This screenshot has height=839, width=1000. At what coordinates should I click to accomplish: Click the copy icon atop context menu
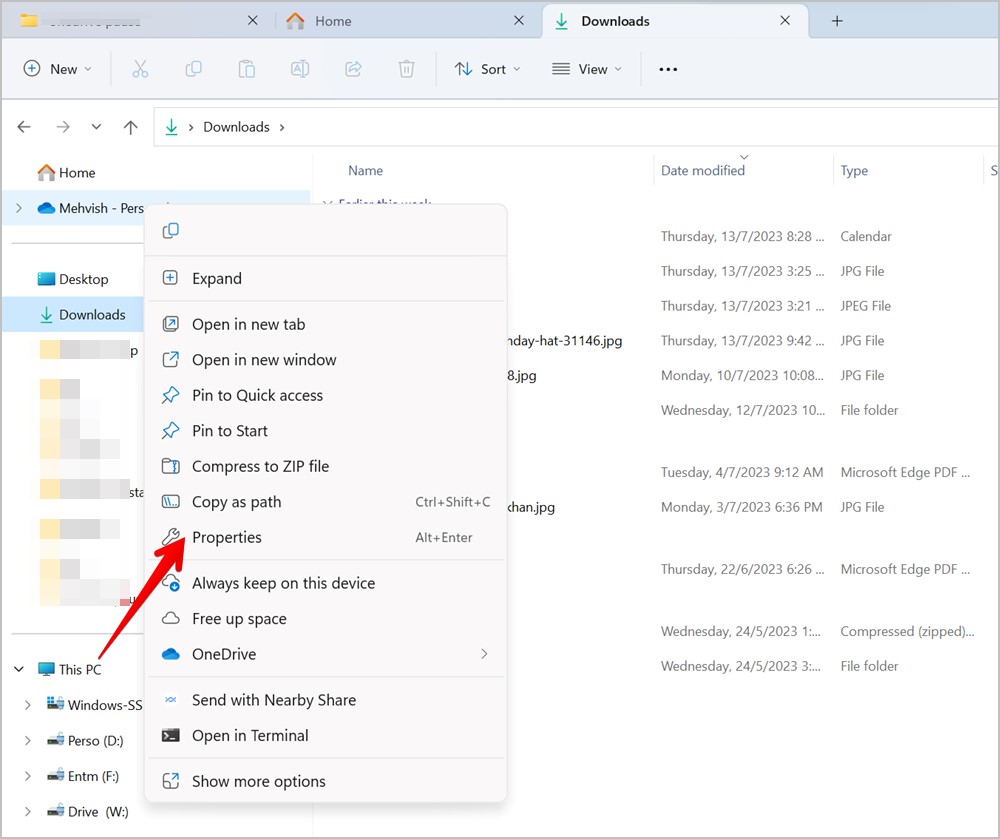(170, 231)
